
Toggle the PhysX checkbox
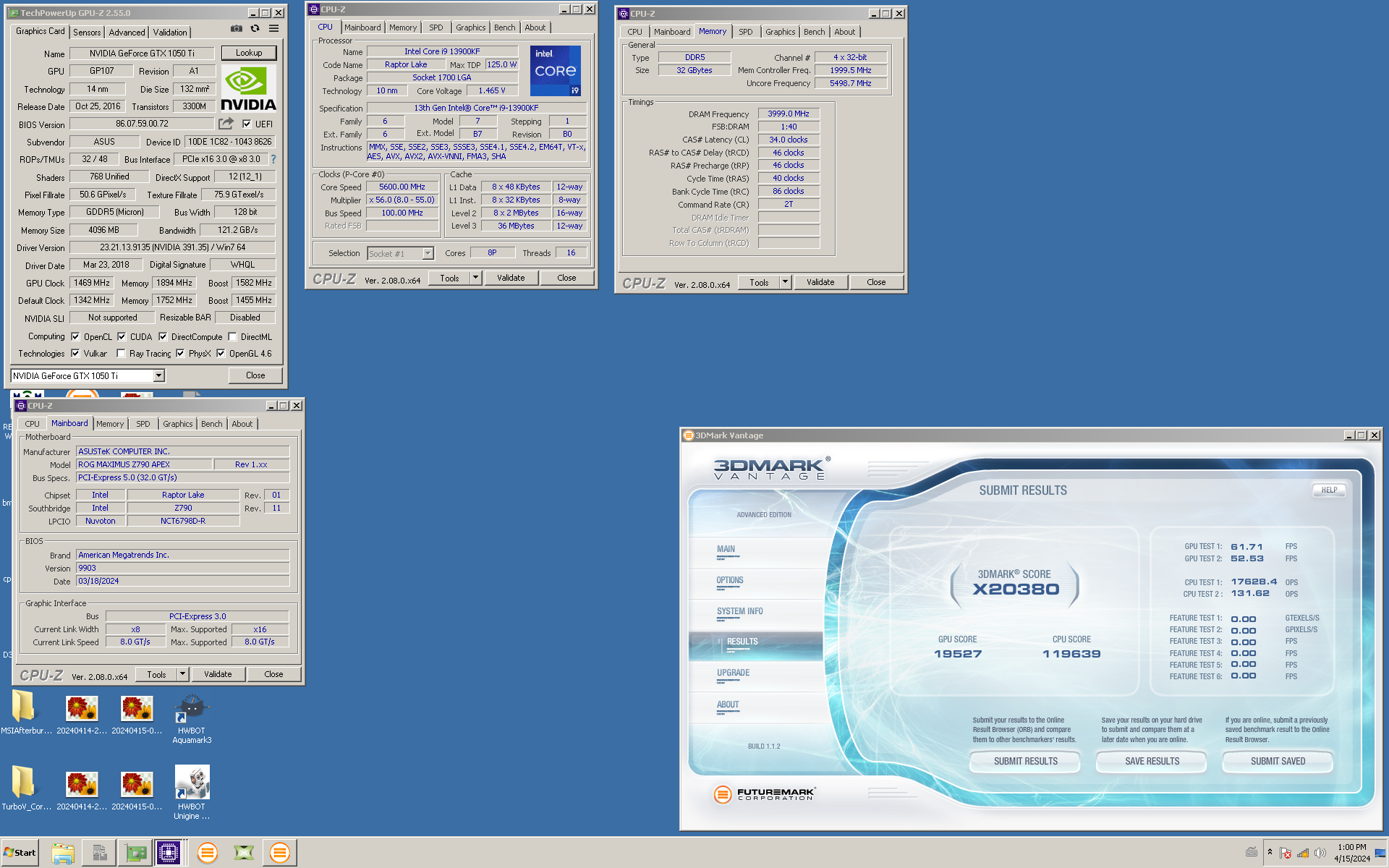tap(180, 354)
